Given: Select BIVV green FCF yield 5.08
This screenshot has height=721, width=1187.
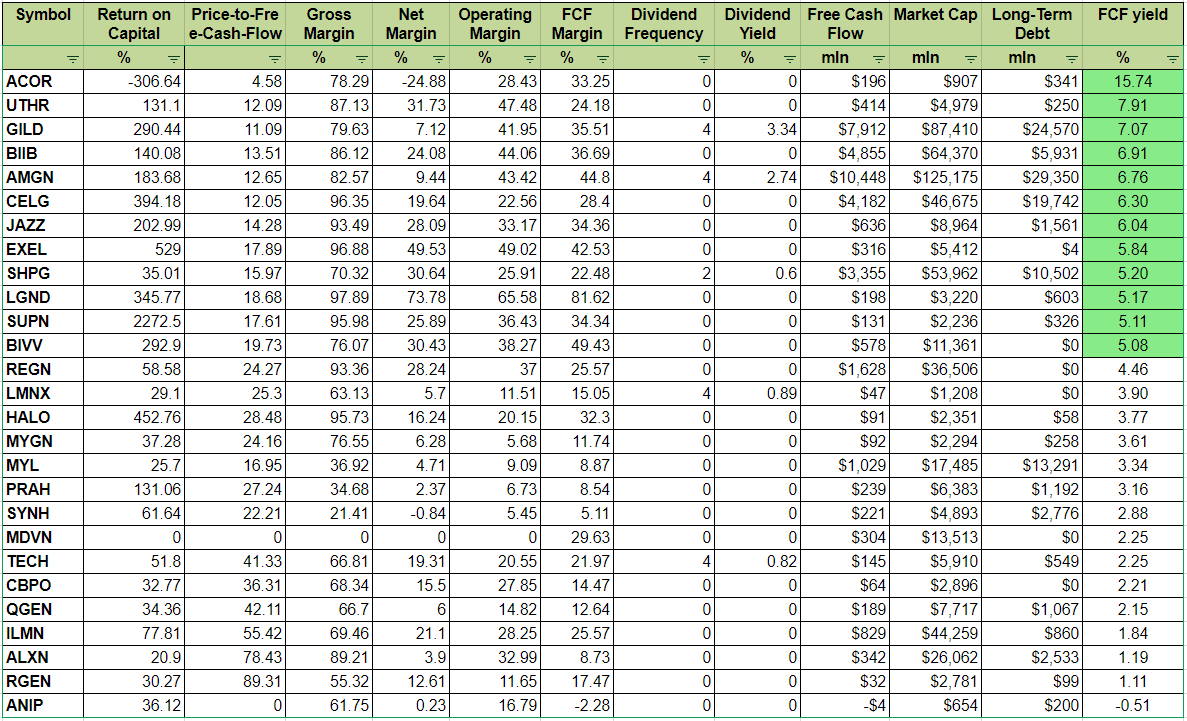Looking at the screenshot, I should (1132, 346).
